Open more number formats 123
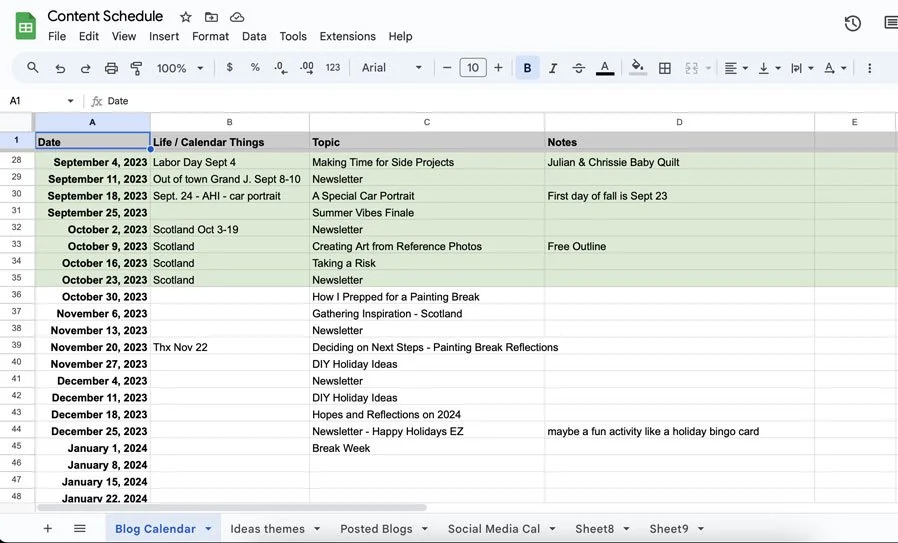Image resolution: width=898 pixels, height=543 pixels. click(333, 68)
